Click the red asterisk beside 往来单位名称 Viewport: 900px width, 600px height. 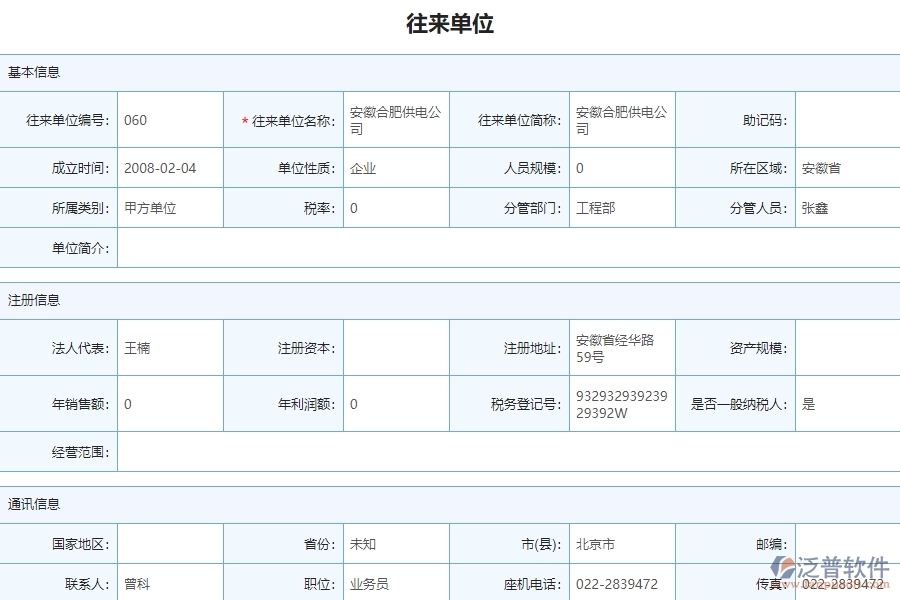point(244,119)
